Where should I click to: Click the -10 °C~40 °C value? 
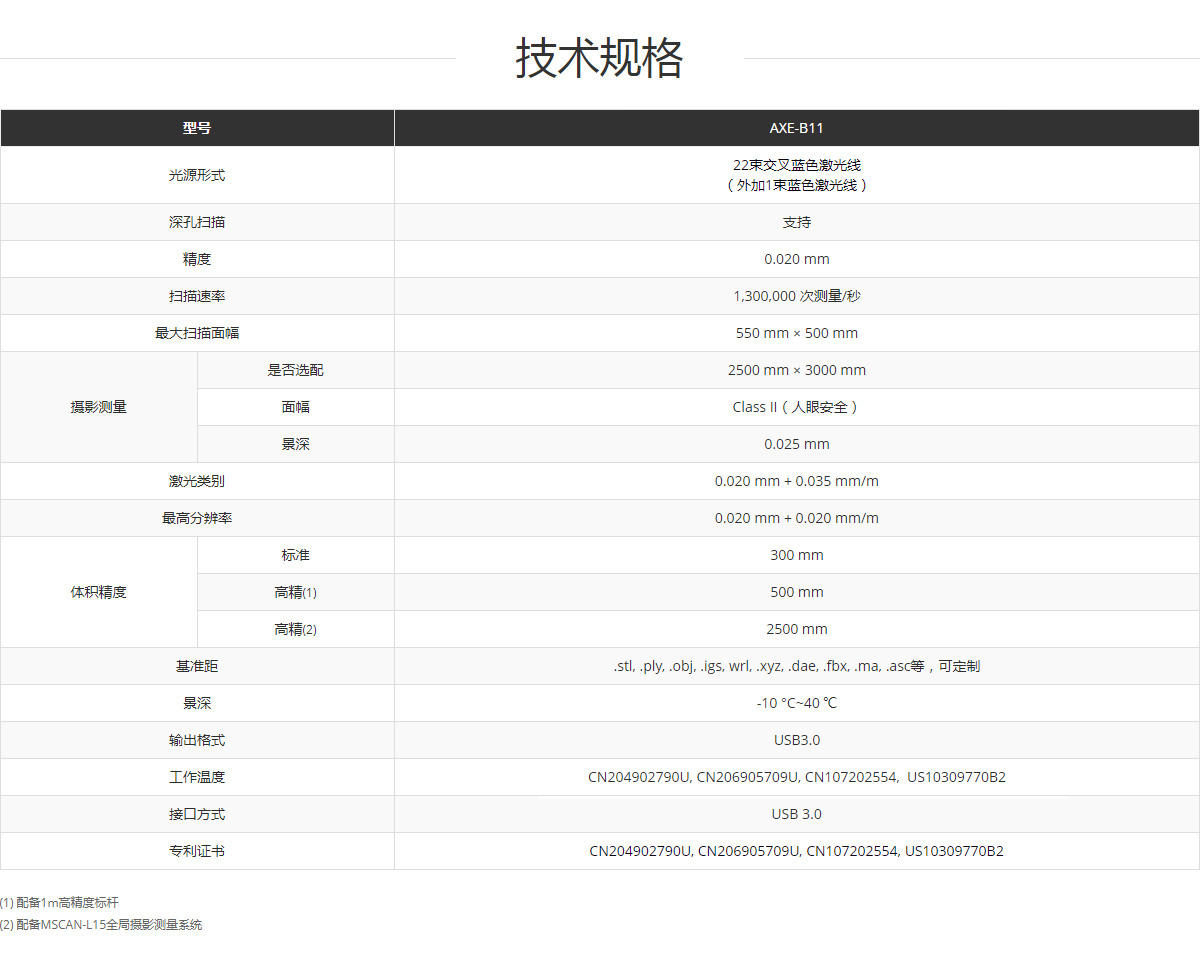click(796, 703)
